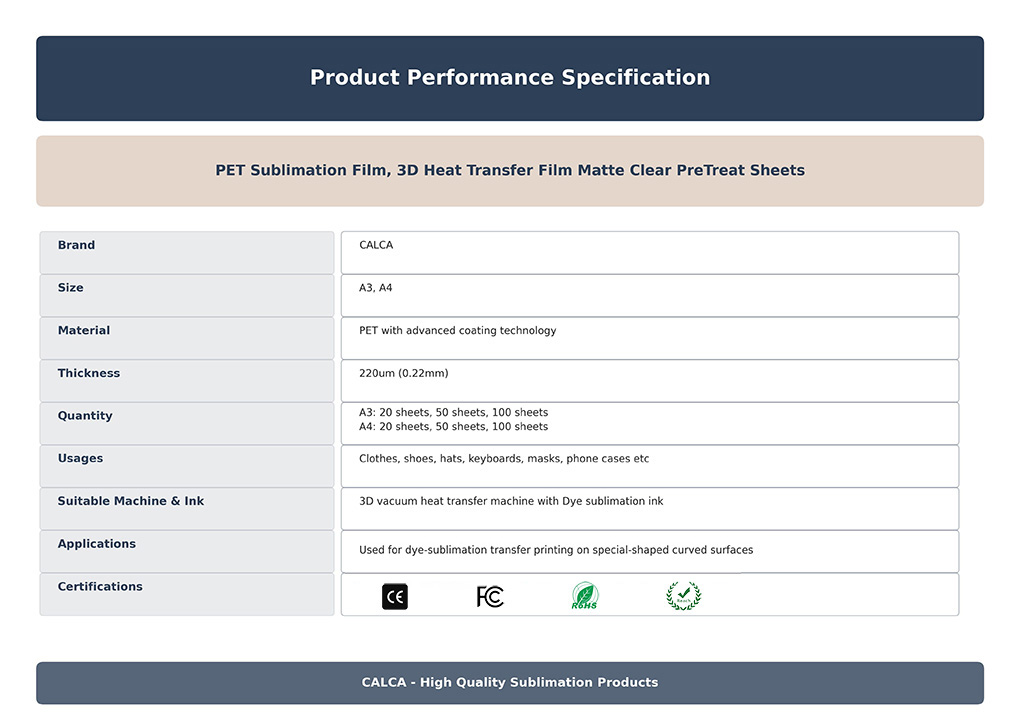Click the PET Sublimation Film product name

(510, 170)
